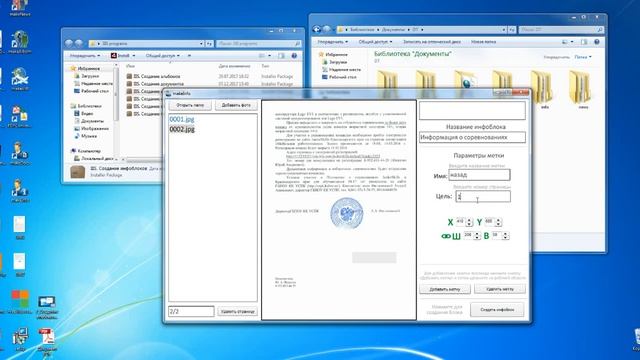640x360 pixels.
Task: Select Библиотеки in left Explorer tree
Action: [85, 106]
